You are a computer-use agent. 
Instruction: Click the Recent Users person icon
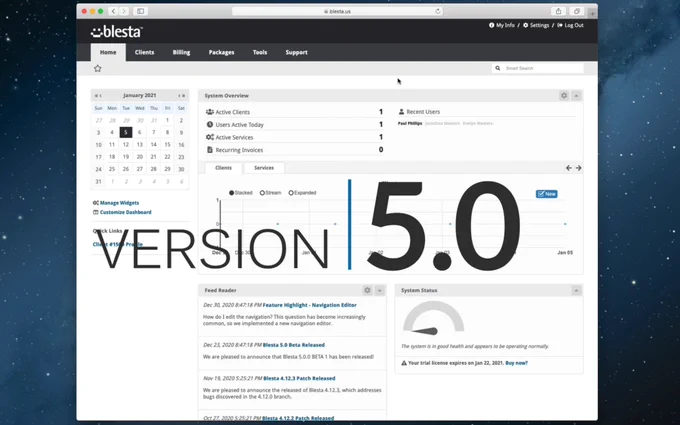401,111
